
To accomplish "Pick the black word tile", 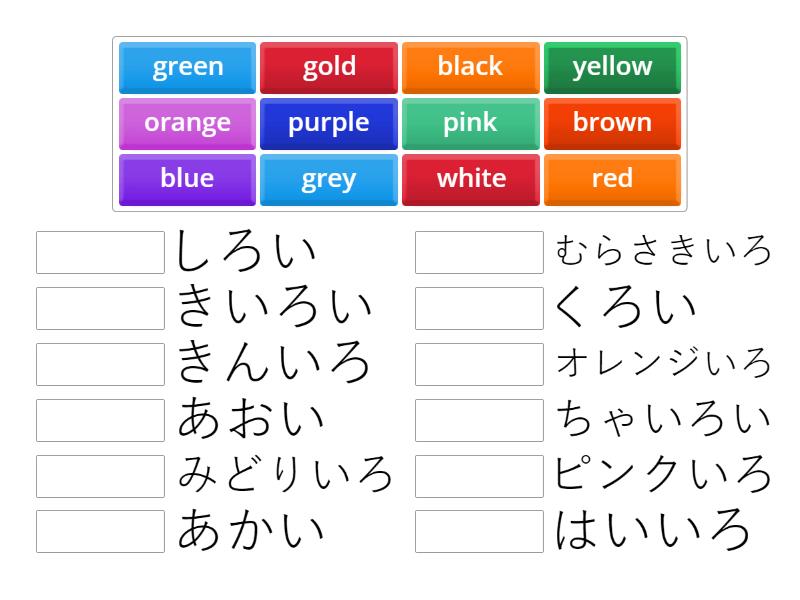I will tap(470, 67).
